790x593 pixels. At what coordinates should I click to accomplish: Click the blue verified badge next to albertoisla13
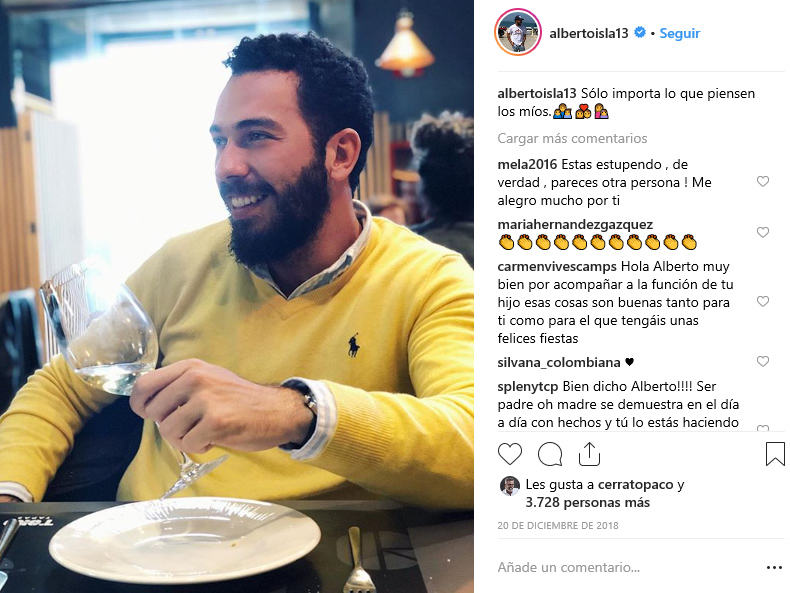[640, 32]
